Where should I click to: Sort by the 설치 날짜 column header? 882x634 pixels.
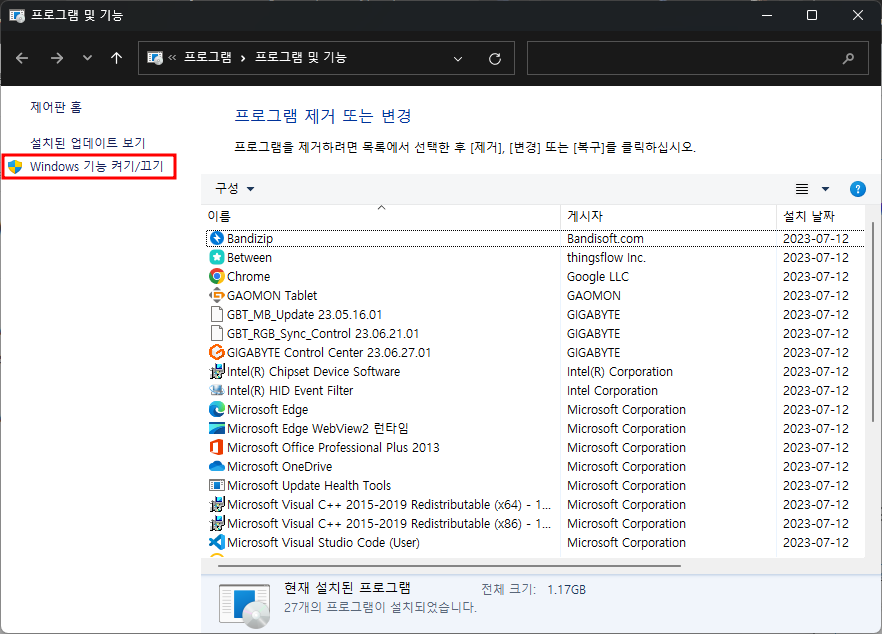(820, 216)
